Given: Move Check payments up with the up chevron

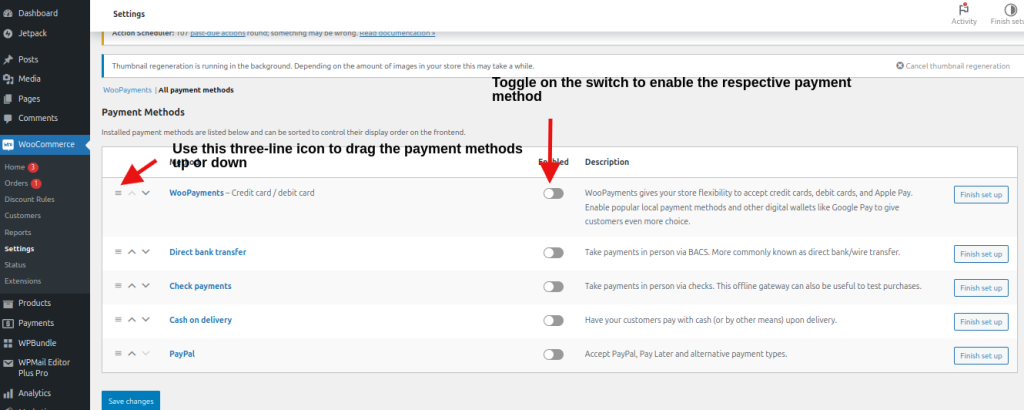Looking at the screenshot, I should pyautogui.click(x=131, y=285).
